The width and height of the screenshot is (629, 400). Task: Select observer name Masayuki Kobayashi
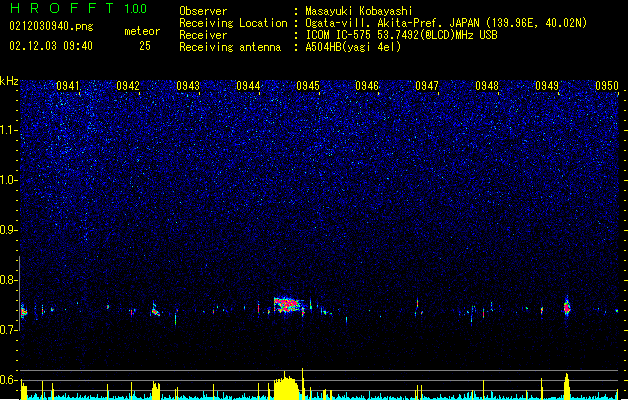pos(359,11)
